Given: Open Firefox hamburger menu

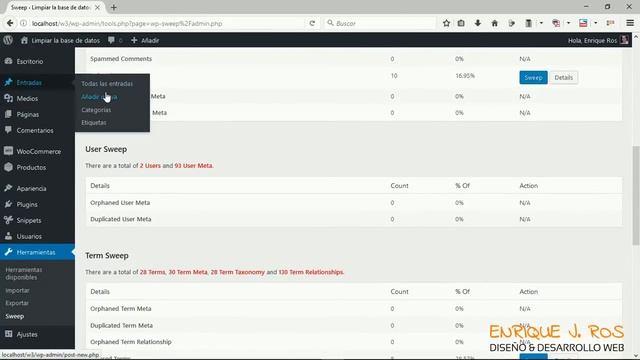Looking at the screenshot, I should pos(630,23).
